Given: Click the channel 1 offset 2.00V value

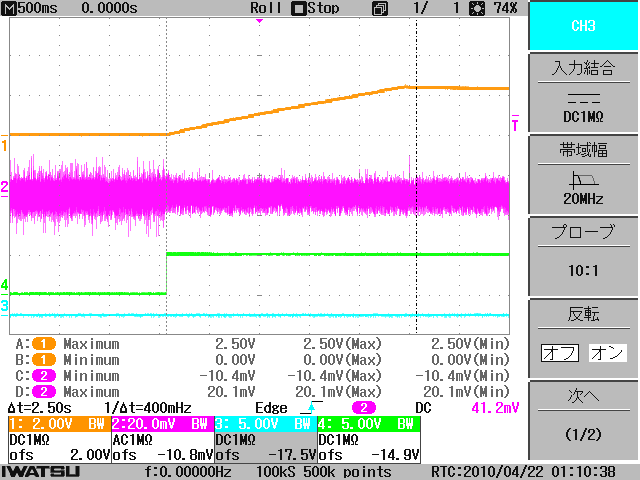Looking at the screenshot, I should (90, 455).
